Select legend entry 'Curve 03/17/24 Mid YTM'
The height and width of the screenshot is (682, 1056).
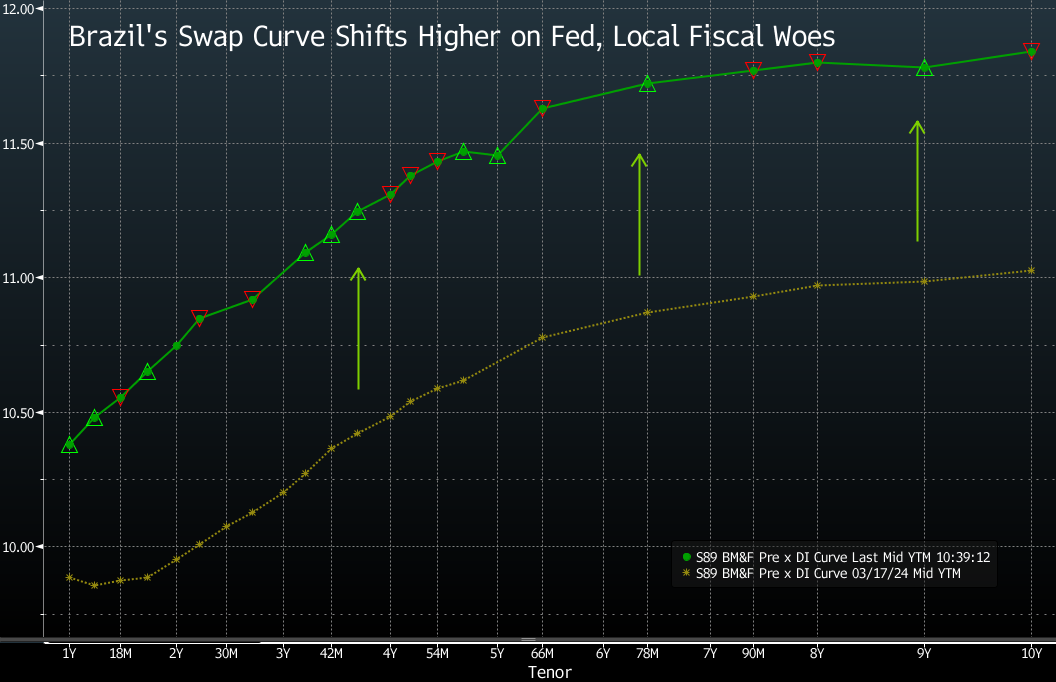coord(828,574)
